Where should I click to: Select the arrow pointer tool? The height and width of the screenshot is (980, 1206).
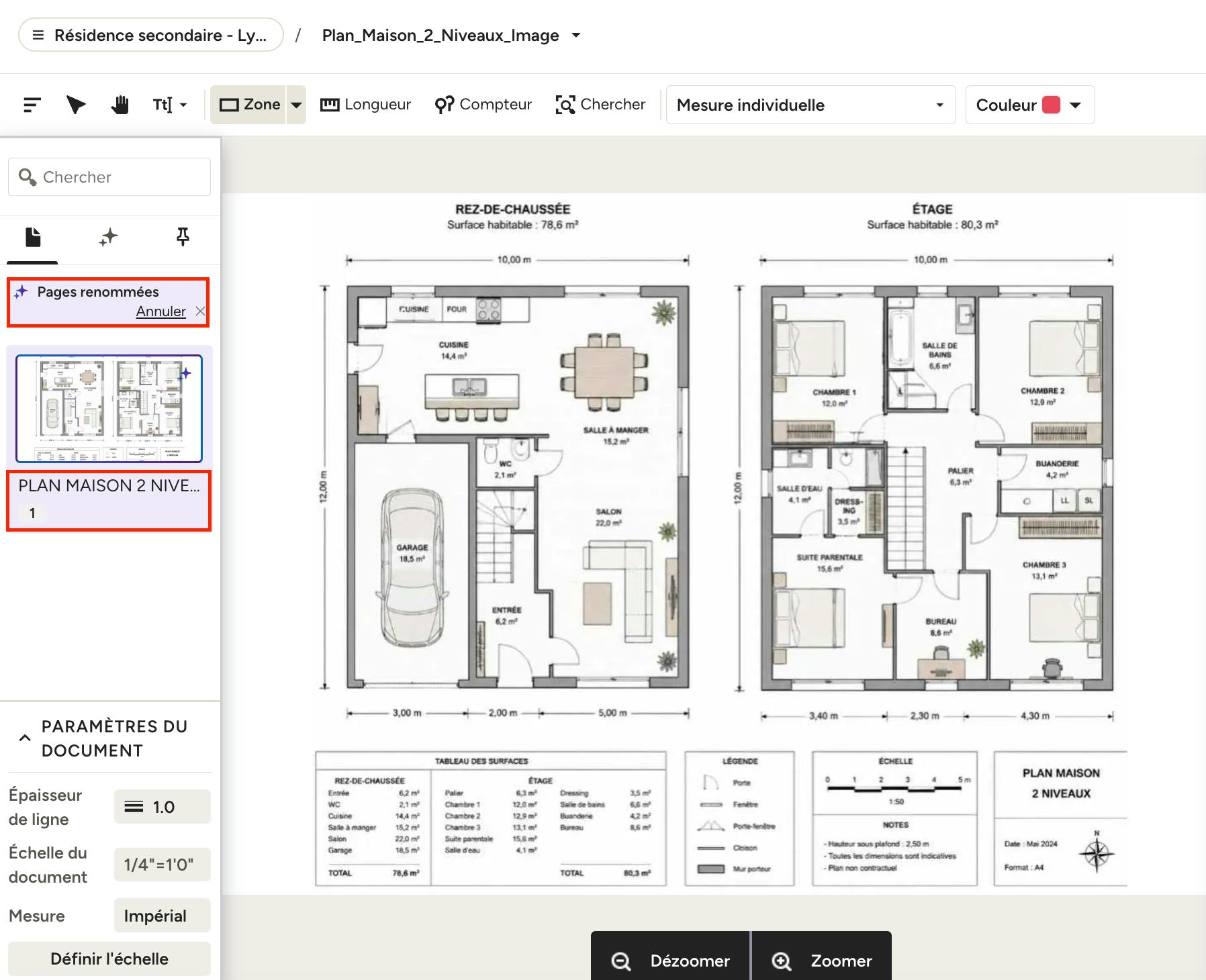tap(76, 105)
